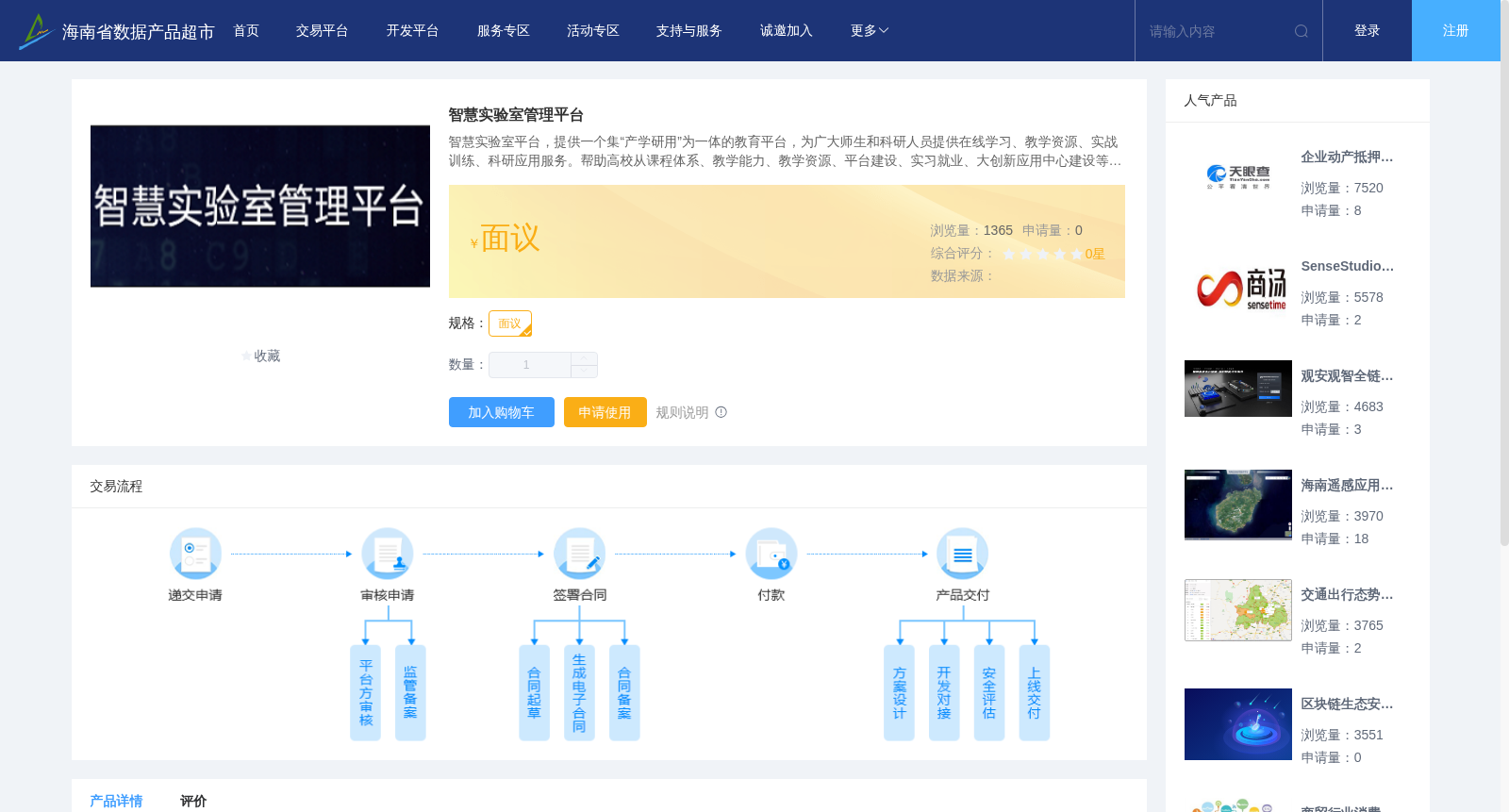Switch to the 产品详情 tab
1509x812 pixels.
[116, 801]
